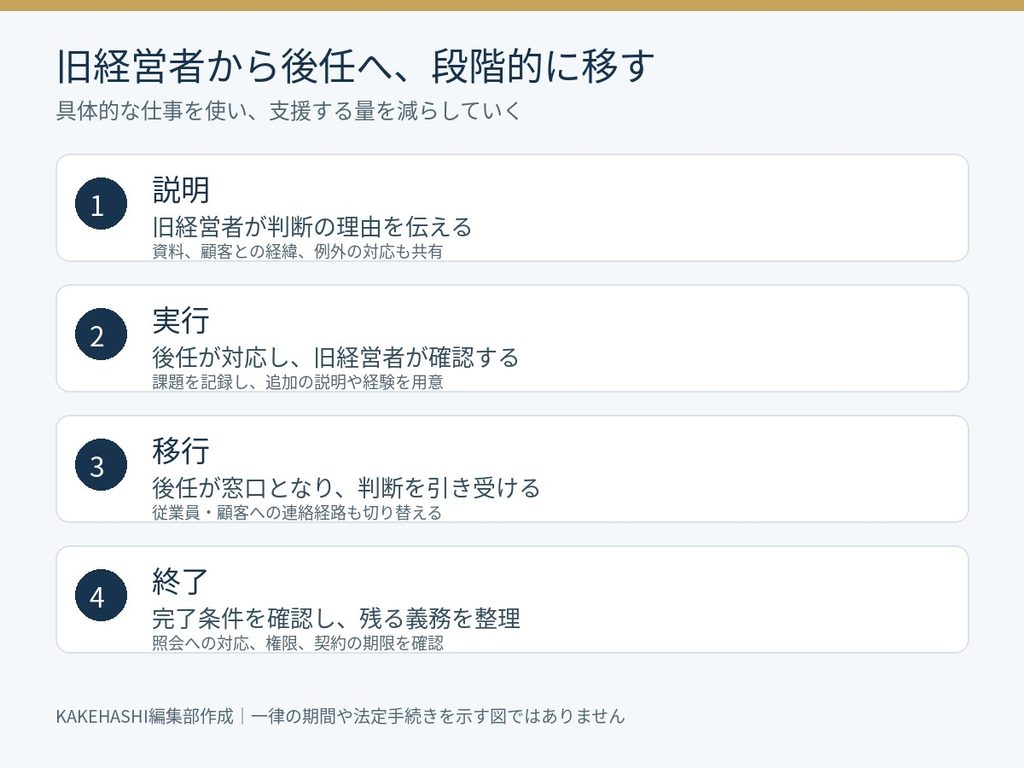Click the line 後任が対応し、旧経営者が確認する
Image resolution: width=1024 pixels, height=768 pixels.
coord(336,358)
